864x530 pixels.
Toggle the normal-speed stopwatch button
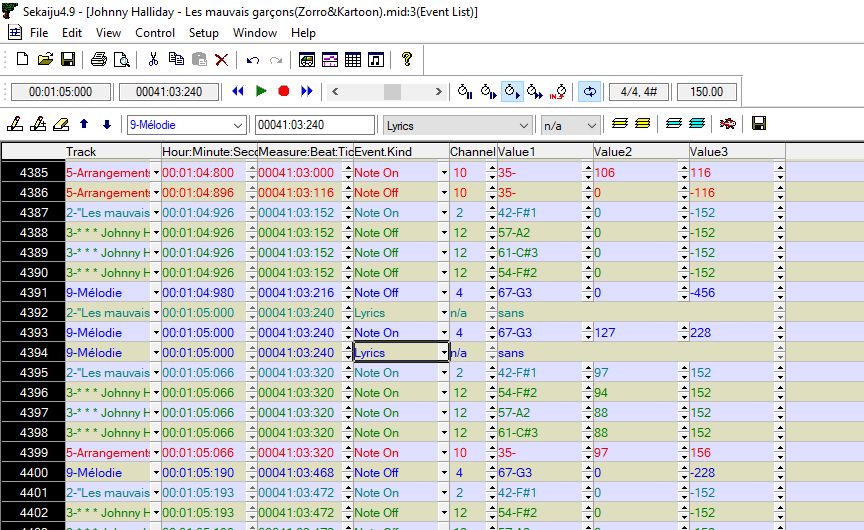click(x=511, y=91)
